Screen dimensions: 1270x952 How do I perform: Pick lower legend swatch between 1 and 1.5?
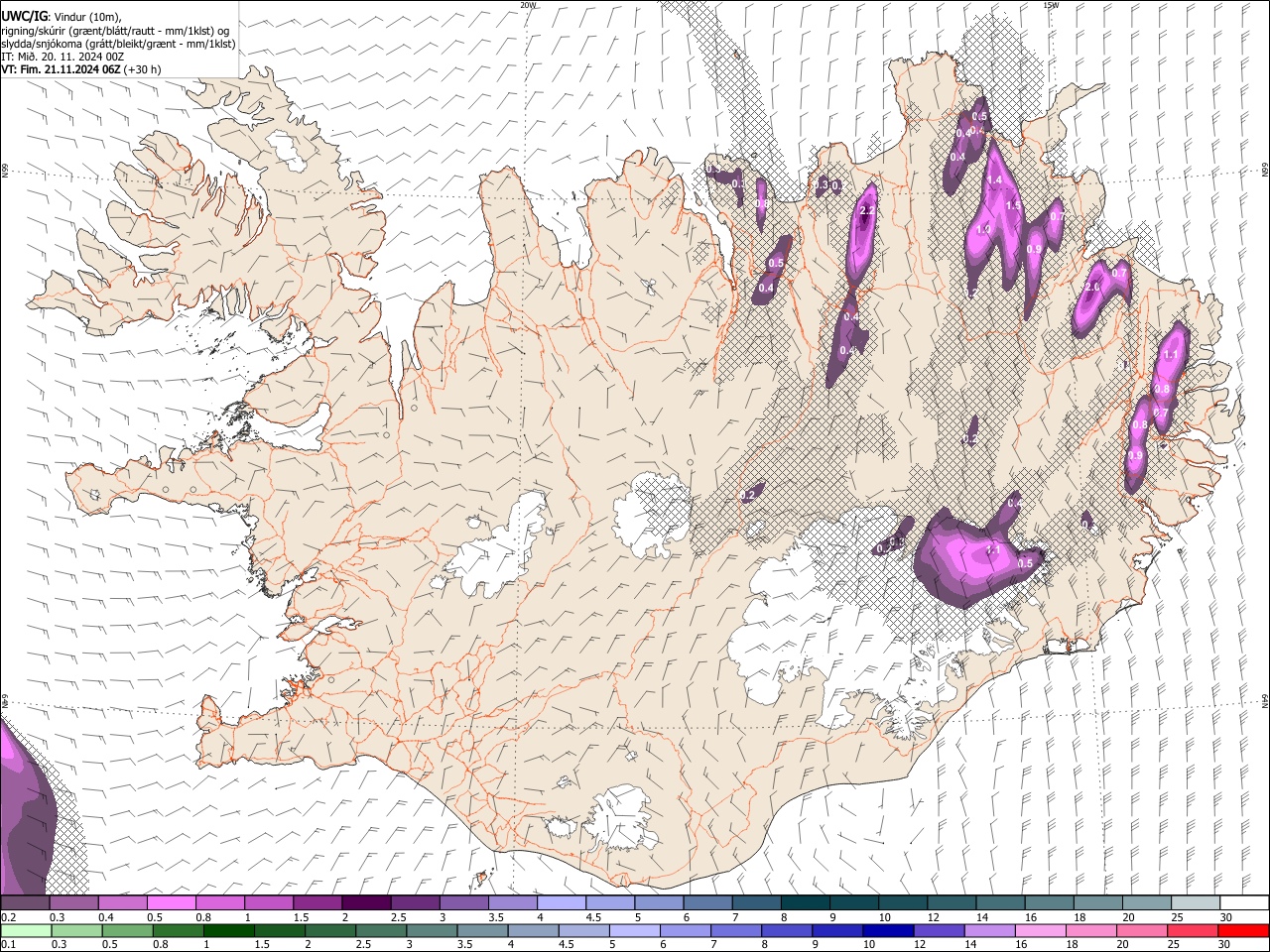click(x=229, y=931)
